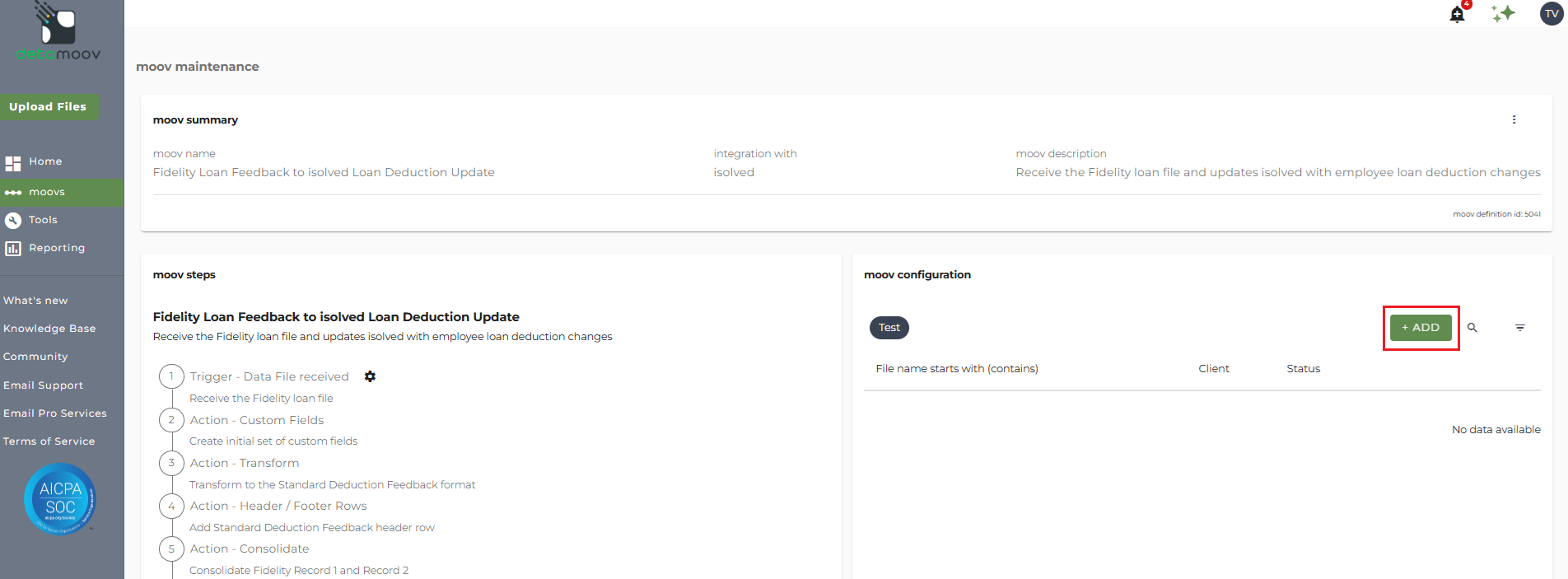1568x579 pixels.
Task: Open Email Support link
Action: coord(43,385)
